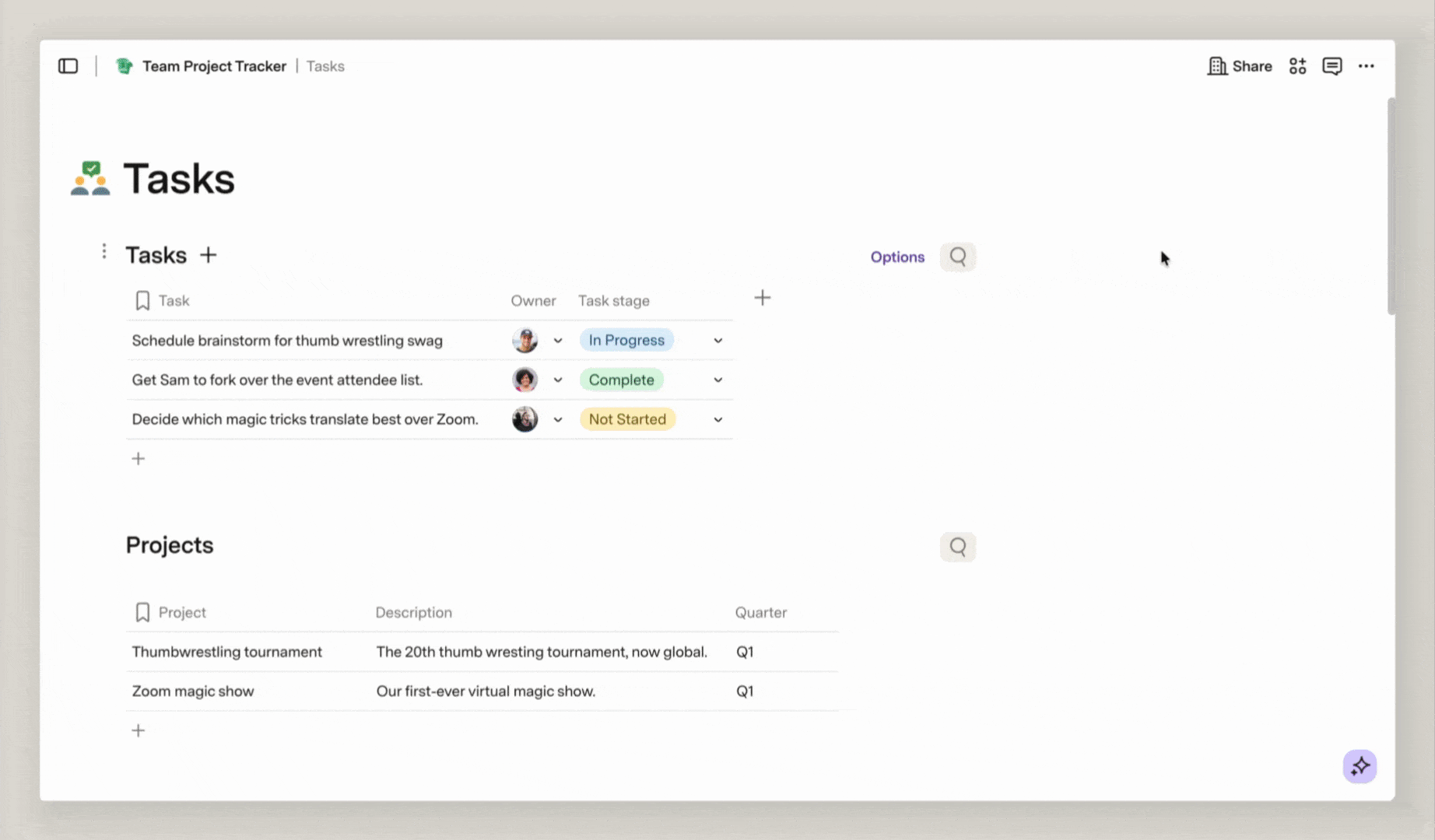
Task: Click the Task stage column header
Action: point(614,301)
